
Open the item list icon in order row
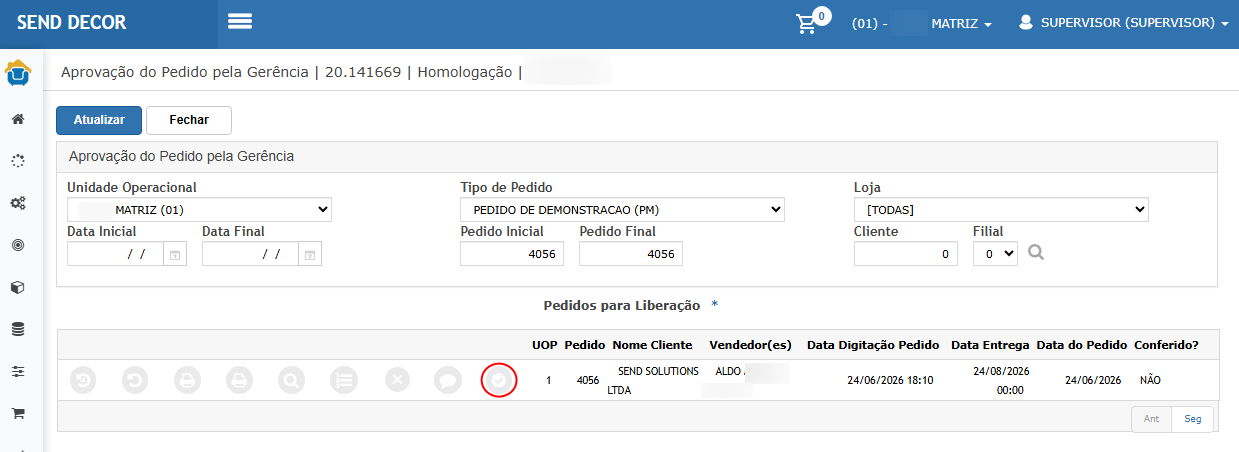(x=343, y=380)
